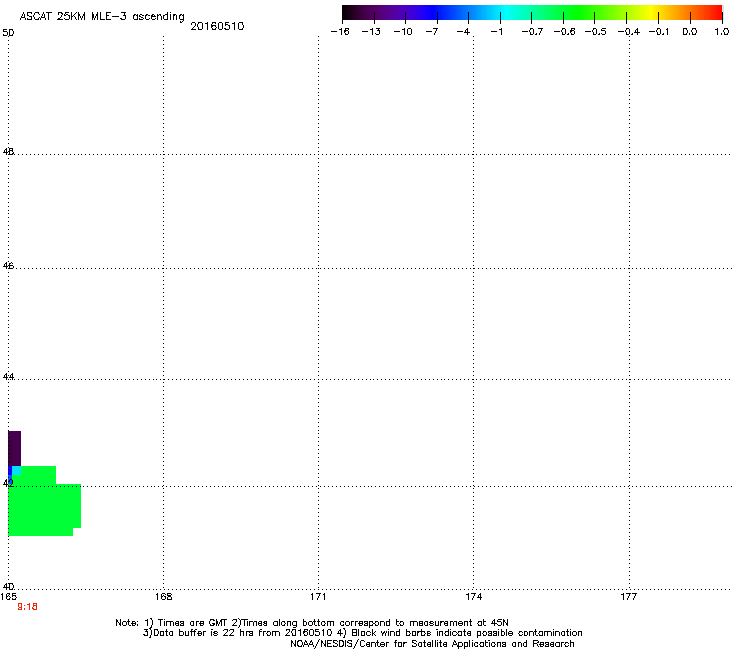The image size is (740, 650).
Task: Click the dark purple data block on map
Action: tap(15, 448)
